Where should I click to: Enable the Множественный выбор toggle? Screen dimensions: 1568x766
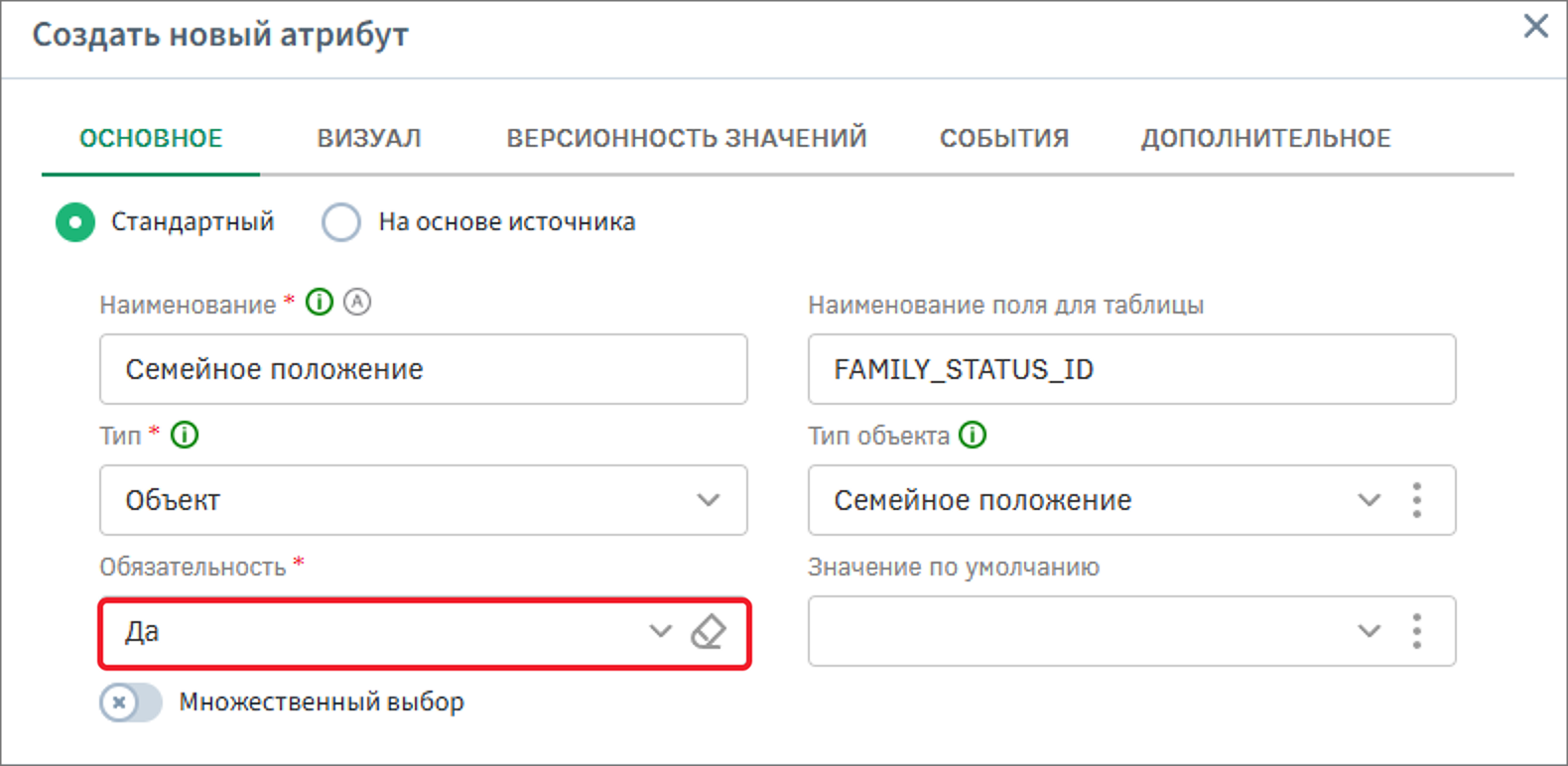pyautogui.click(x=130, y=702)
